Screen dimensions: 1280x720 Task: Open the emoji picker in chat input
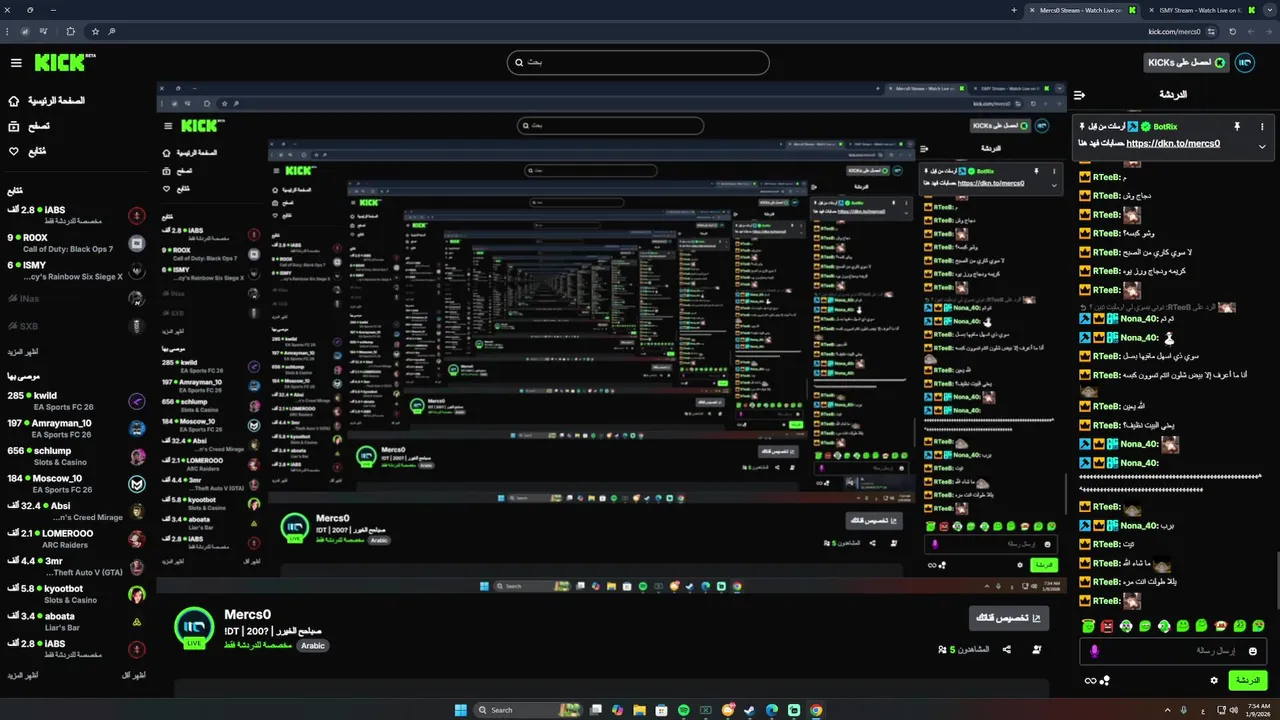(x=1253, y=651)
